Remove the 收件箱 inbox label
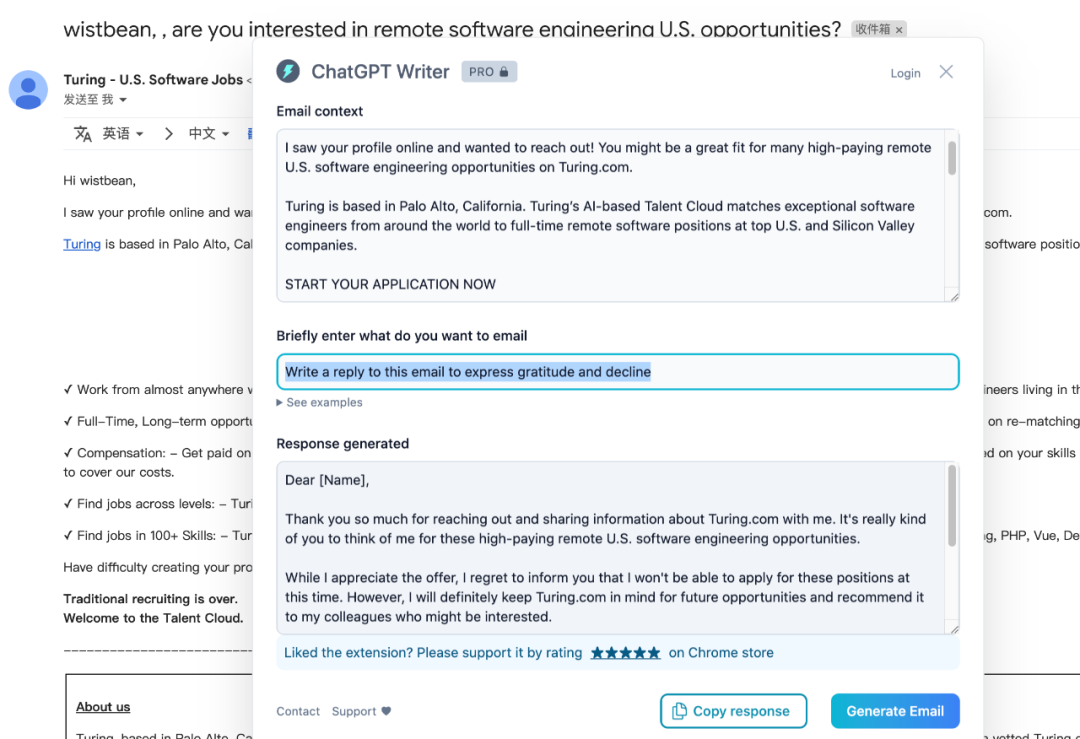This screenshot has width=1080, height=739. (x=899, y=30)
